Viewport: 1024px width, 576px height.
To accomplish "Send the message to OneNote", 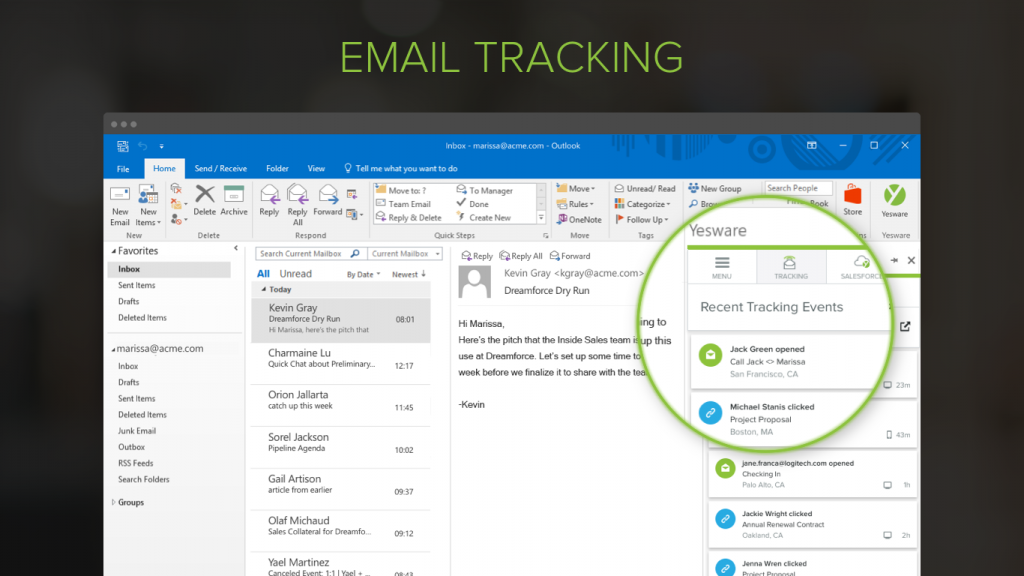I will tap(585, 219).
